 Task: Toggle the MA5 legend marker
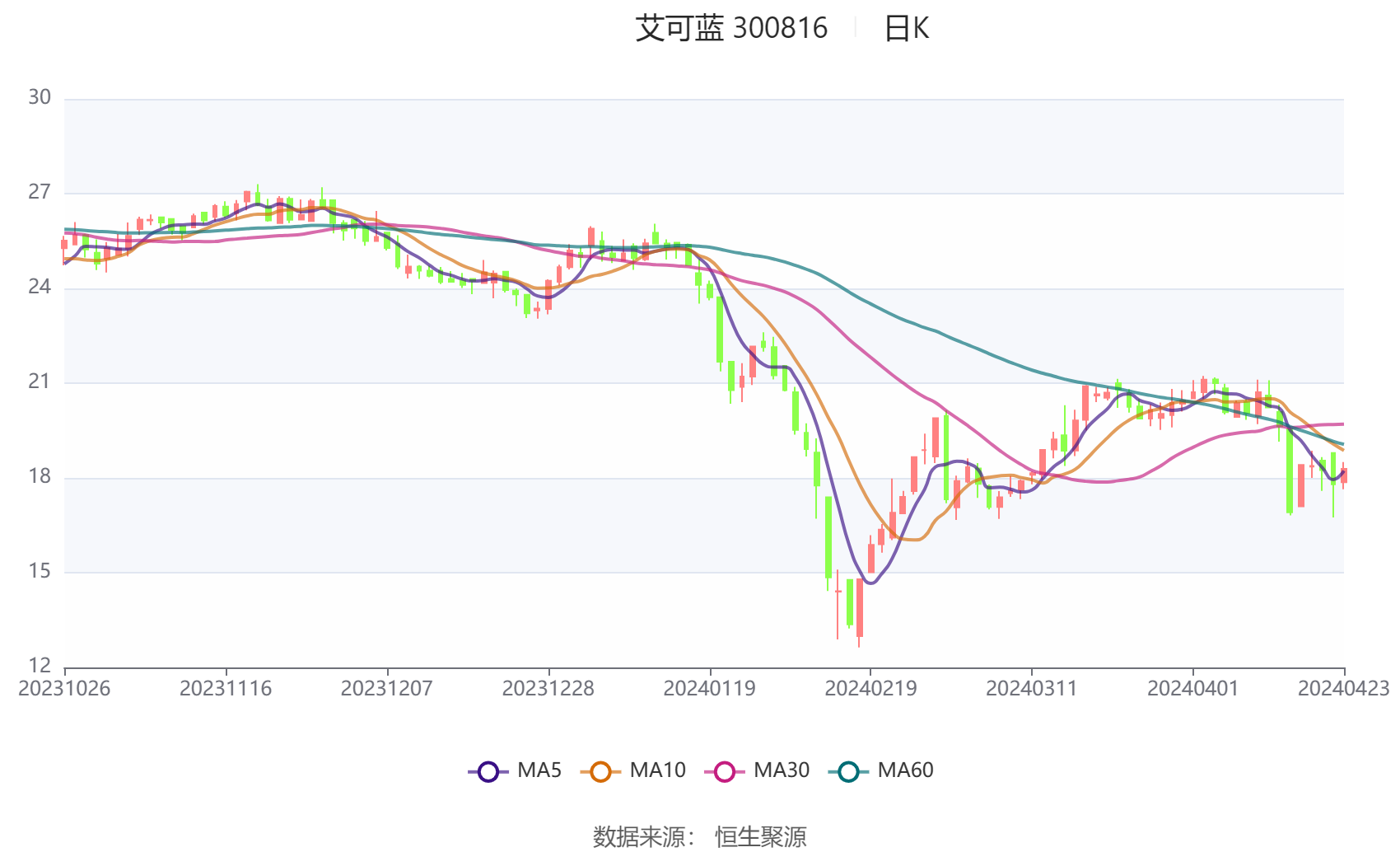(x=488, y=772)
